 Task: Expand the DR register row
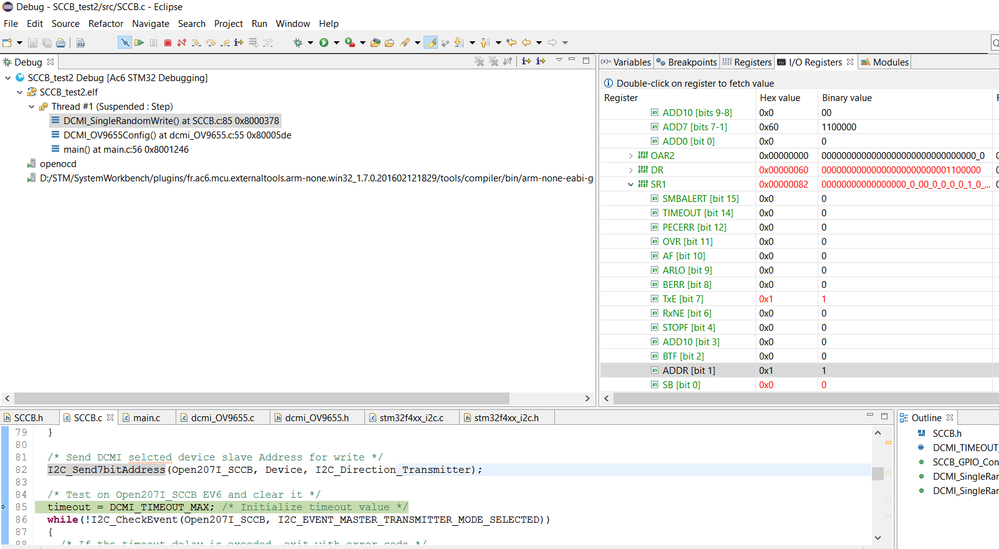(631, 170)
